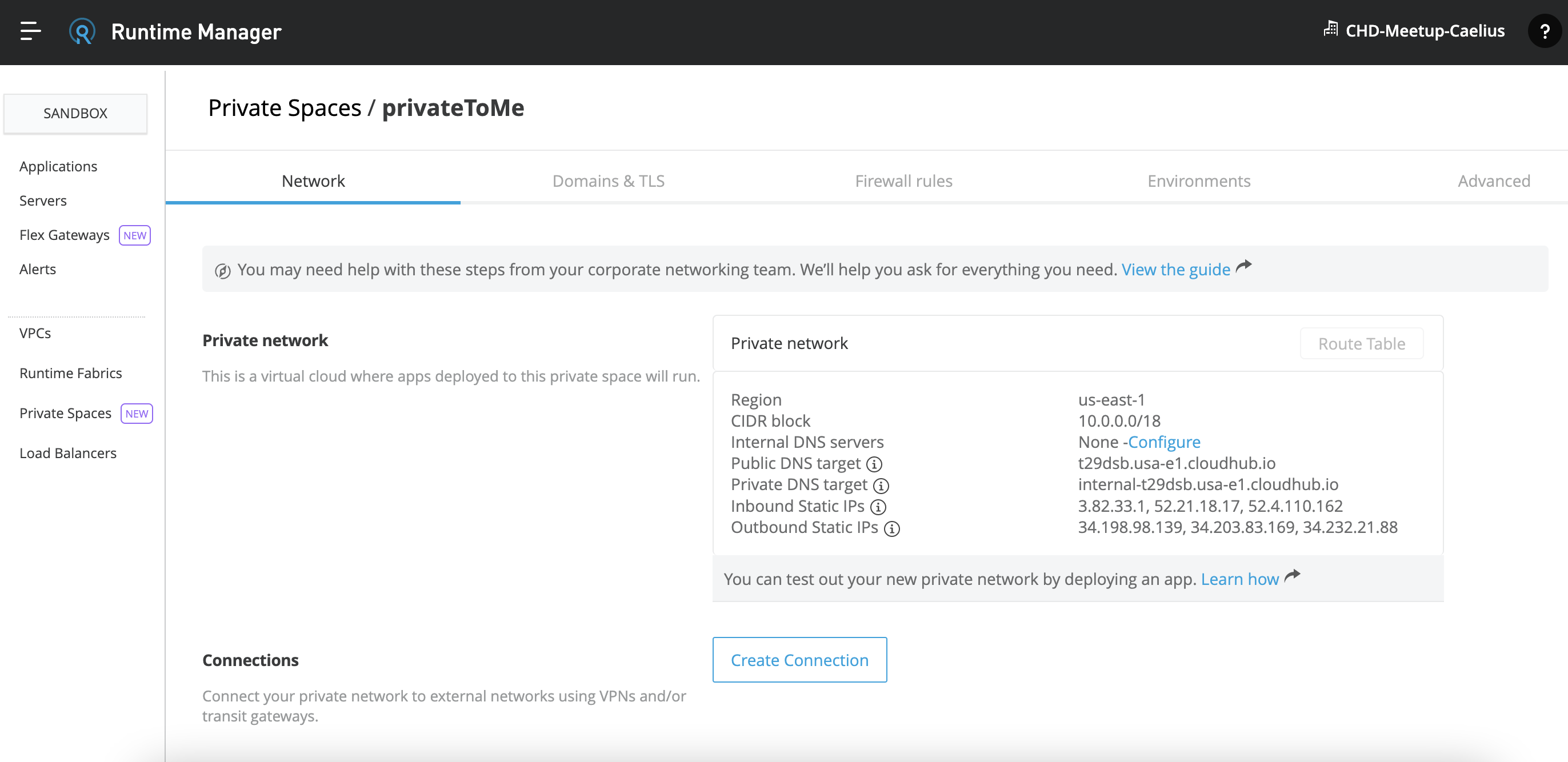Click the inbound IPs value starting 3.82.33.1
The image size is (1568, 762).
coord(1210,506)
